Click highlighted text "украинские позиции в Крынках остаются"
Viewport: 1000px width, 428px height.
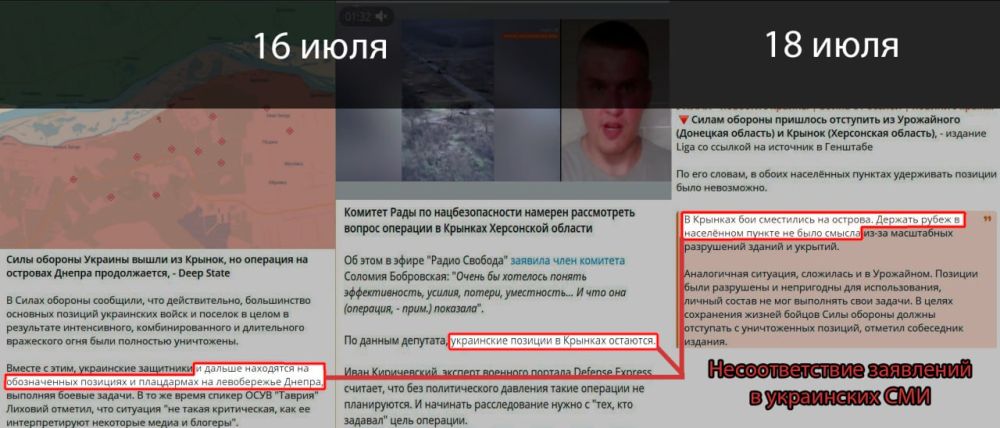(552, 342)
